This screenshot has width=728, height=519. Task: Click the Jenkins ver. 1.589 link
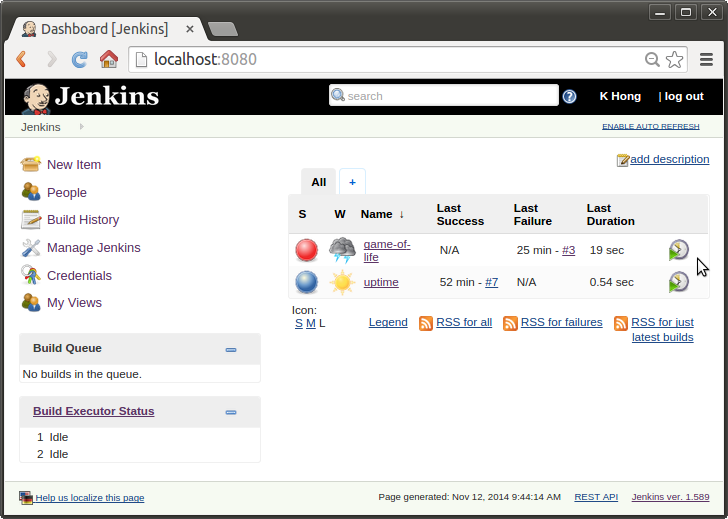670,497
